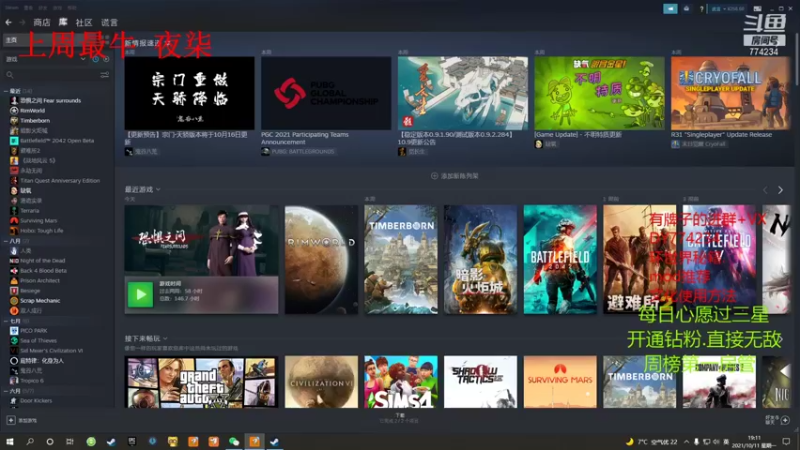Open Timberborn cover in recent games shelf
The width and height of the screenshot is (800, 450).
click(x=401, y=259)
